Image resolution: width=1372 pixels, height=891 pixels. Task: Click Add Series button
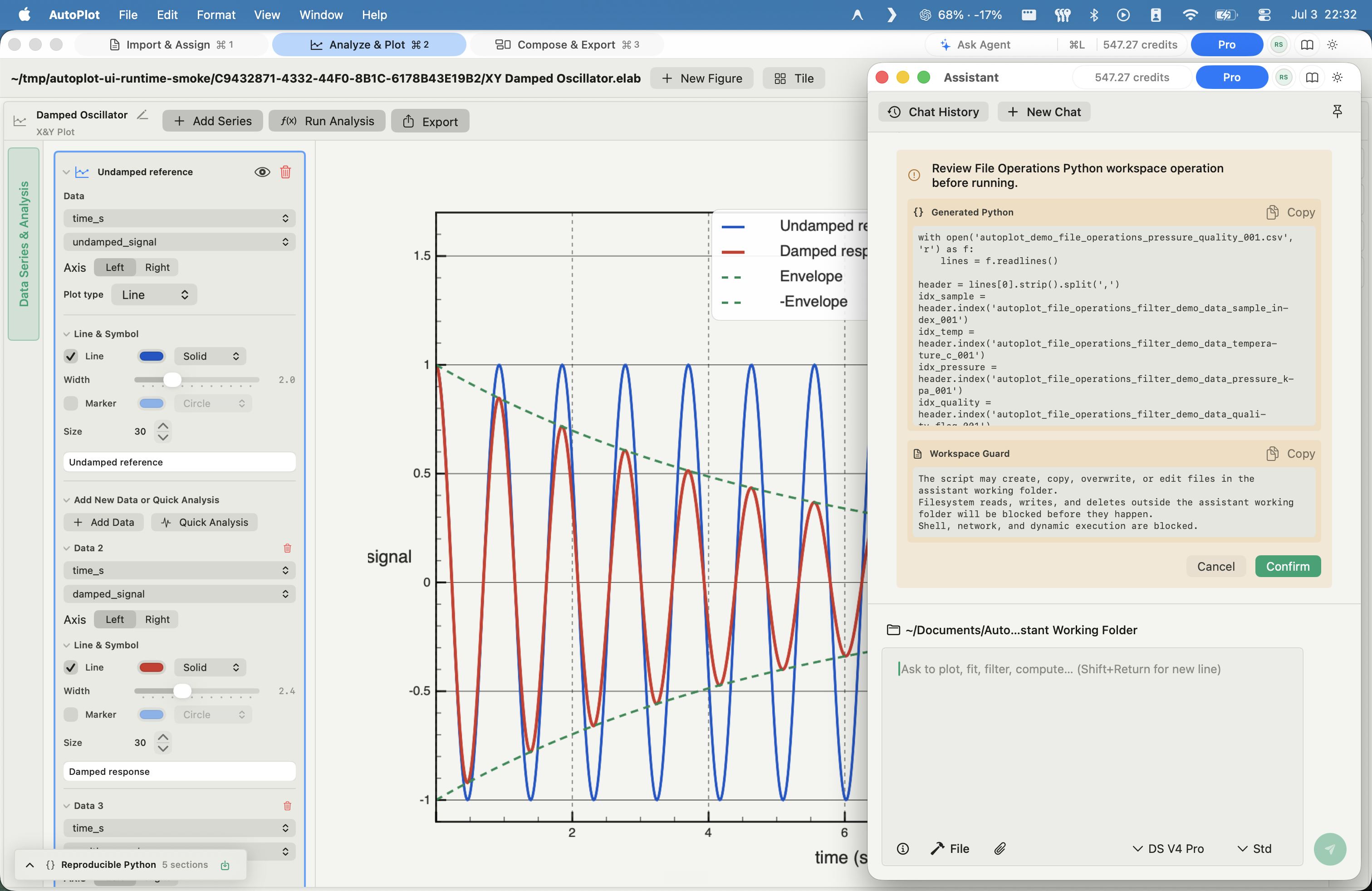[213, 121]
